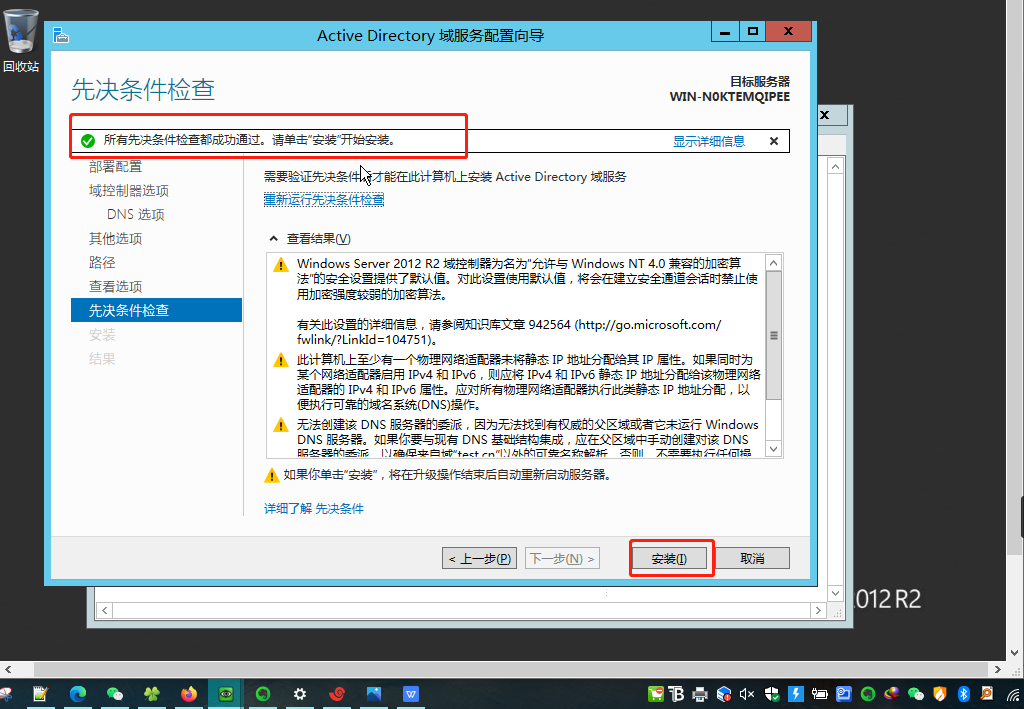The width and height of the screenshot is (1024, 709).
Task: Click the AD wizard title bar icon
Action: coord(61,35)
